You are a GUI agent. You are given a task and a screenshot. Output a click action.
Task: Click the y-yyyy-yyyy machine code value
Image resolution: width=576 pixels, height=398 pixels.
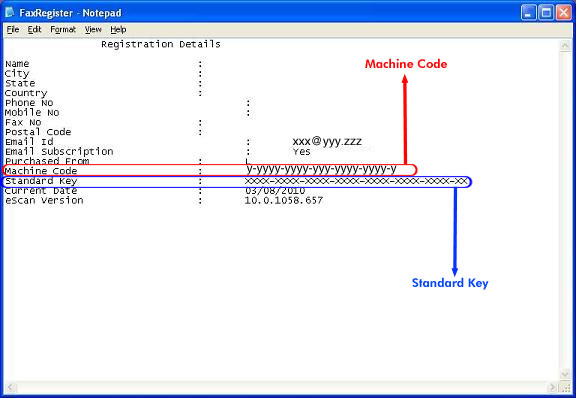321,169
